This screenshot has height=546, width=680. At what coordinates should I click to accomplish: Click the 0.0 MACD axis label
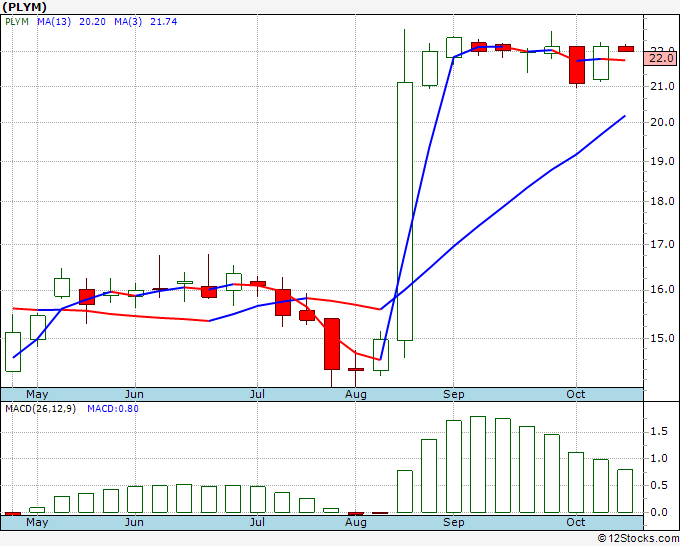coord(659,512)
